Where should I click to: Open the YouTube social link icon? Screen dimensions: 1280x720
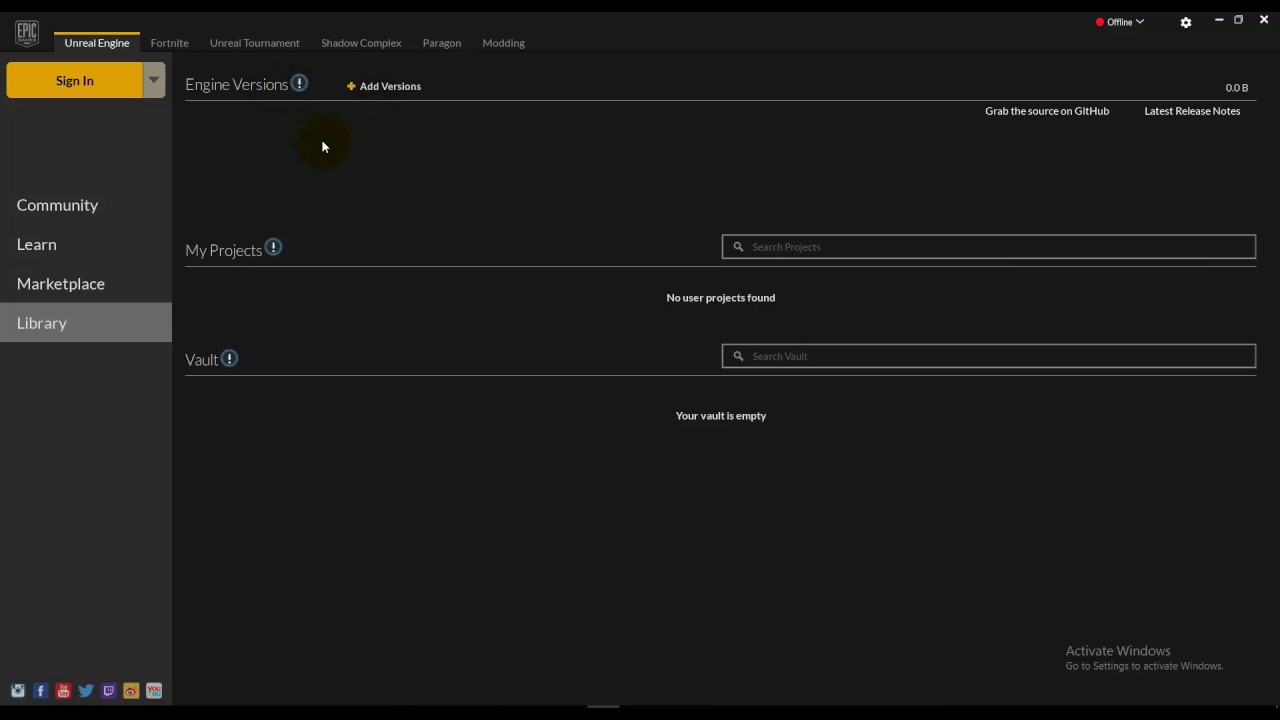coord(63,691)
